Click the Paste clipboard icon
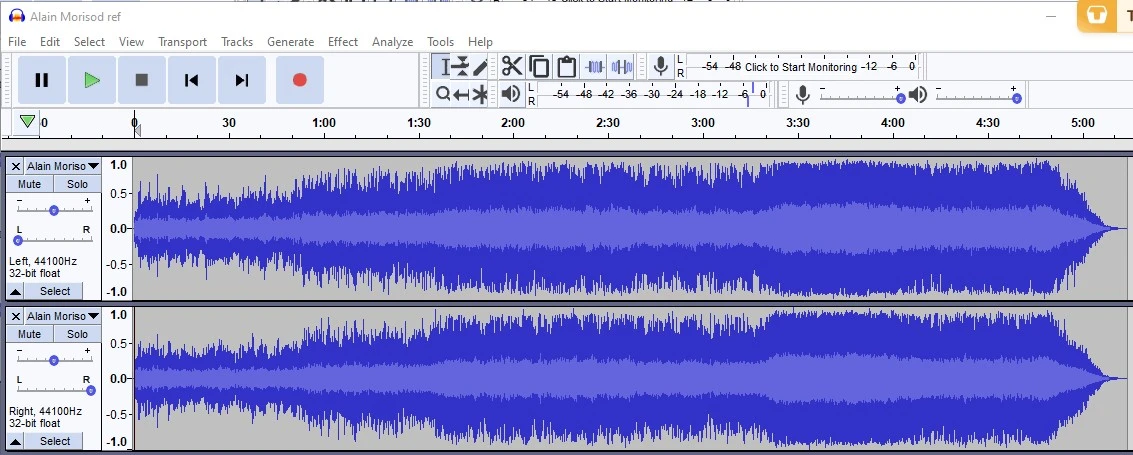 (x=566, y=67)
